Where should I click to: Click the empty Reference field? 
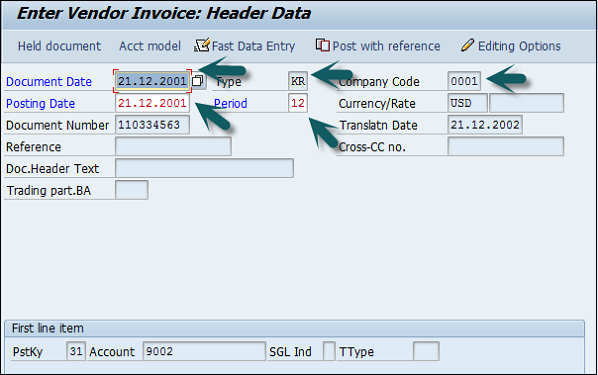(x=173, y=146)
